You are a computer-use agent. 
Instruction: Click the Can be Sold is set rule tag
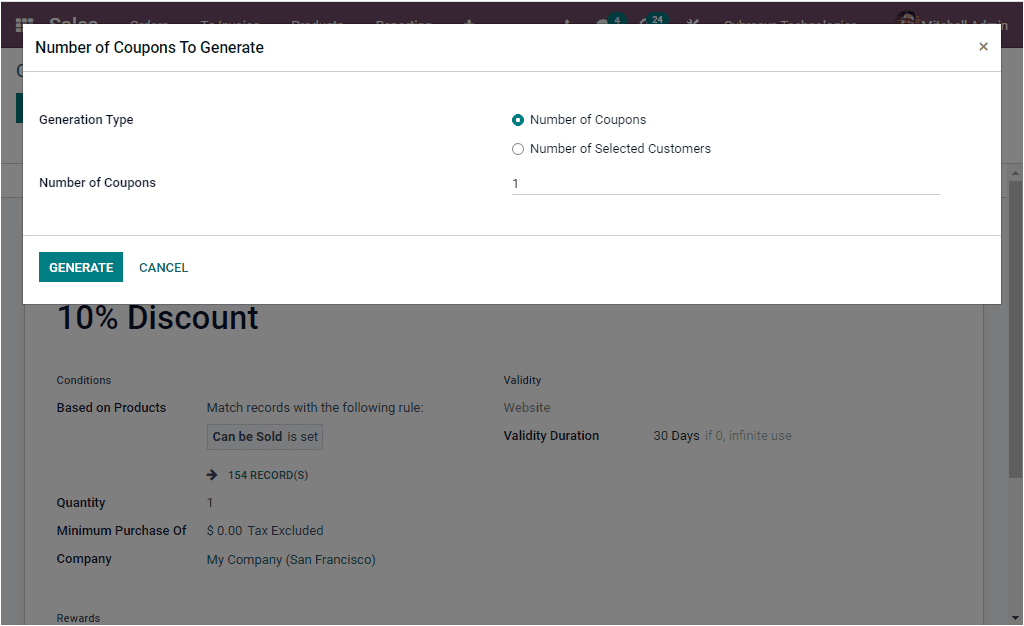point(264,437)
